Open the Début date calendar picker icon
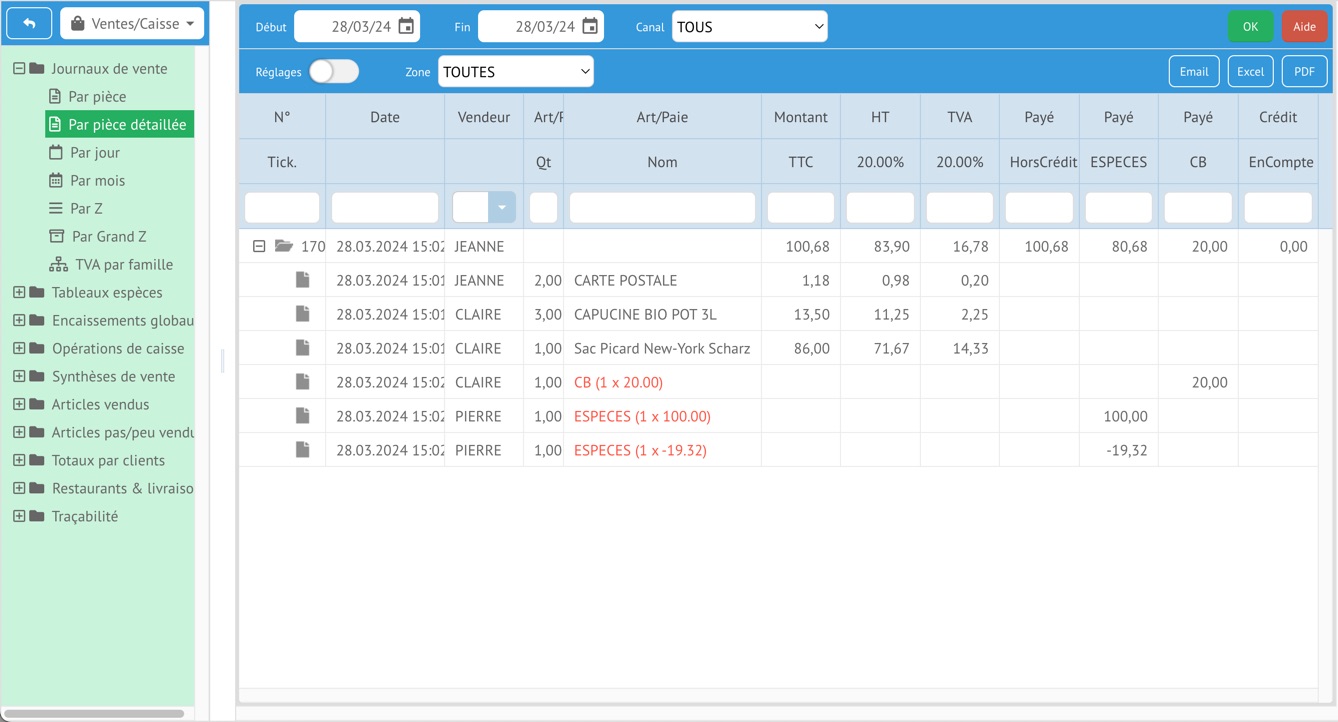 coord(406,27)
